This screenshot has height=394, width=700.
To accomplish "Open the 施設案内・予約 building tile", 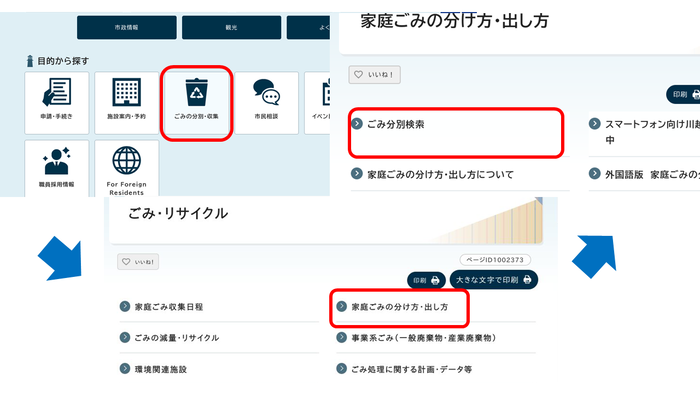I will [x=127, y=103].
